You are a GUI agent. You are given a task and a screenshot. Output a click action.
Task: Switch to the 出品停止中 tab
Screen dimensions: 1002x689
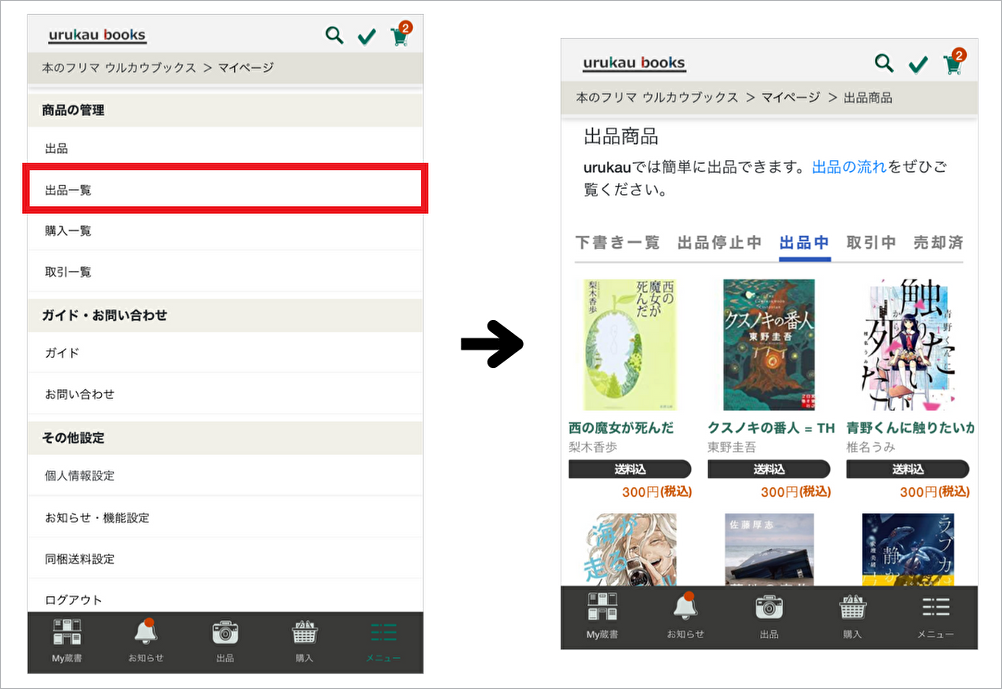(x=719, y=243)
